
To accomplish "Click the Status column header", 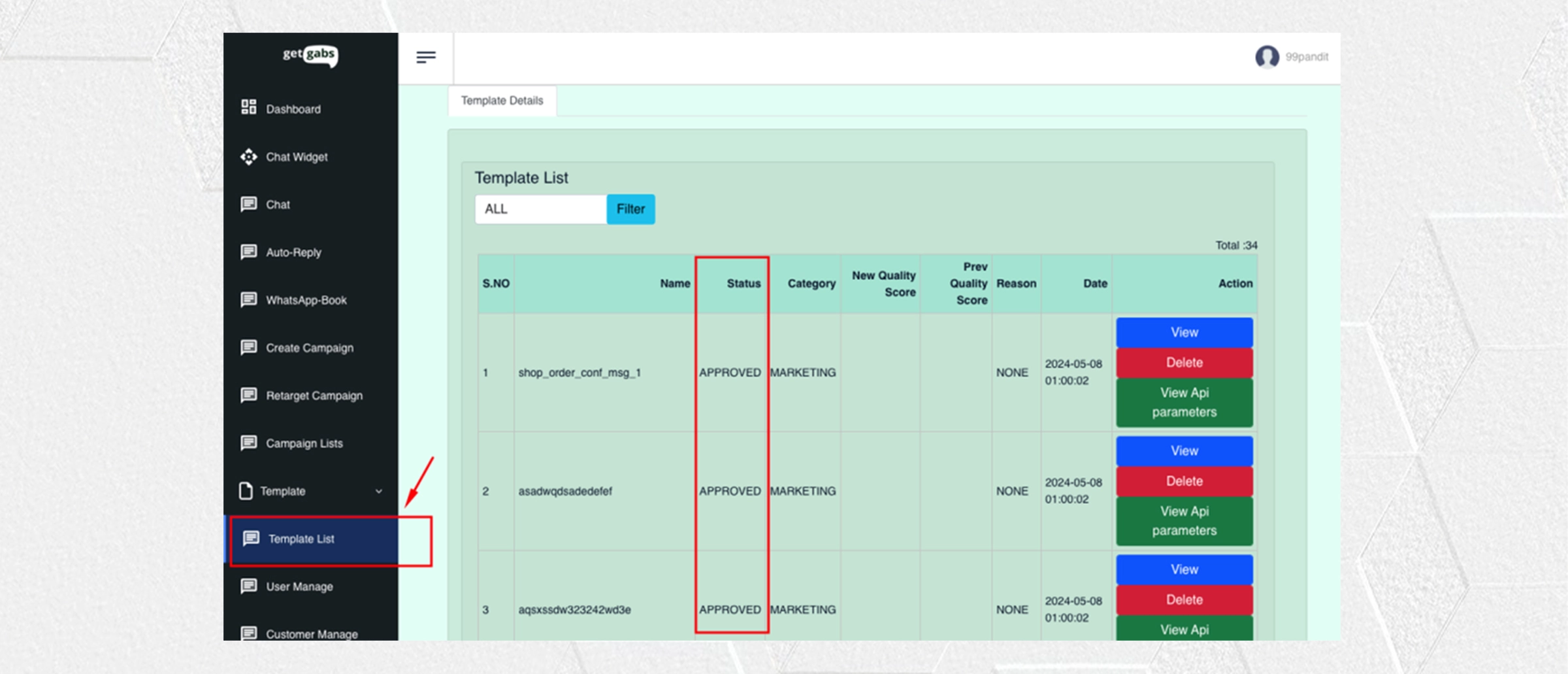I will point(743,284).
